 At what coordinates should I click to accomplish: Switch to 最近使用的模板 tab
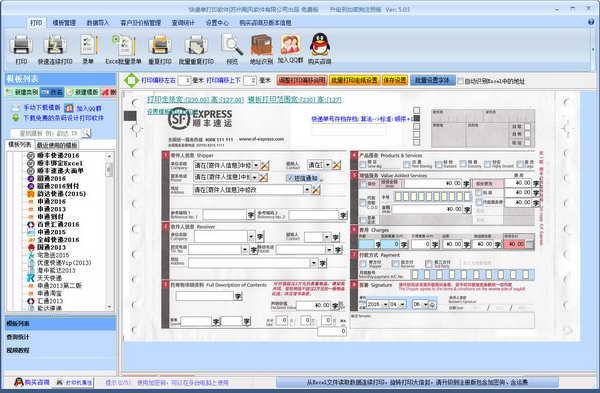[x=57, y=145]
